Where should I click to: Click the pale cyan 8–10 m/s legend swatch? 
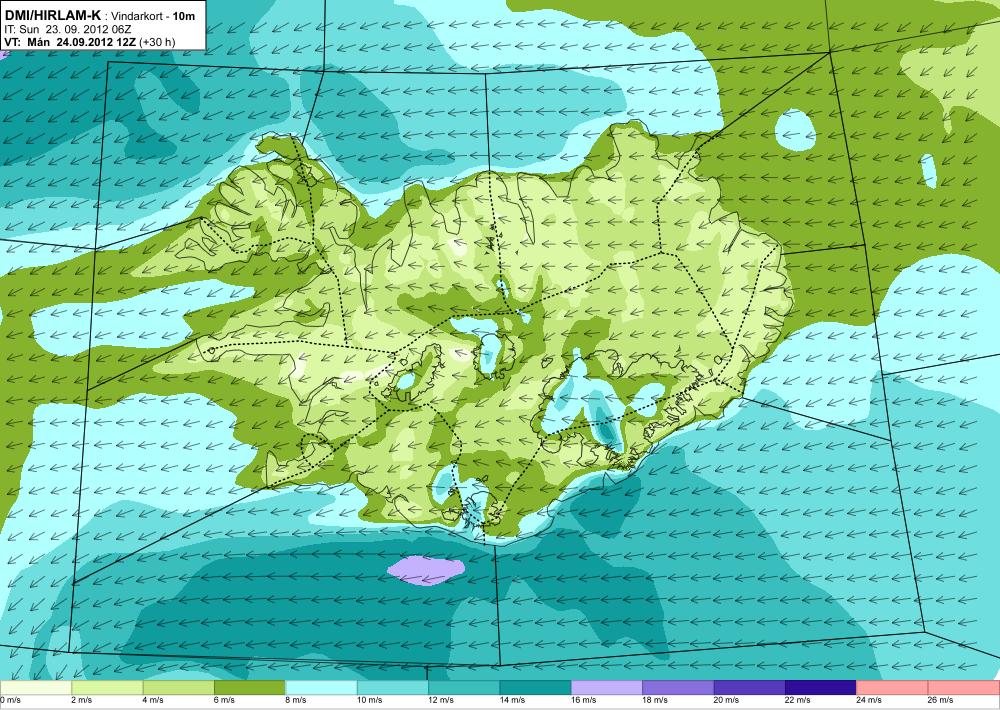321,688
